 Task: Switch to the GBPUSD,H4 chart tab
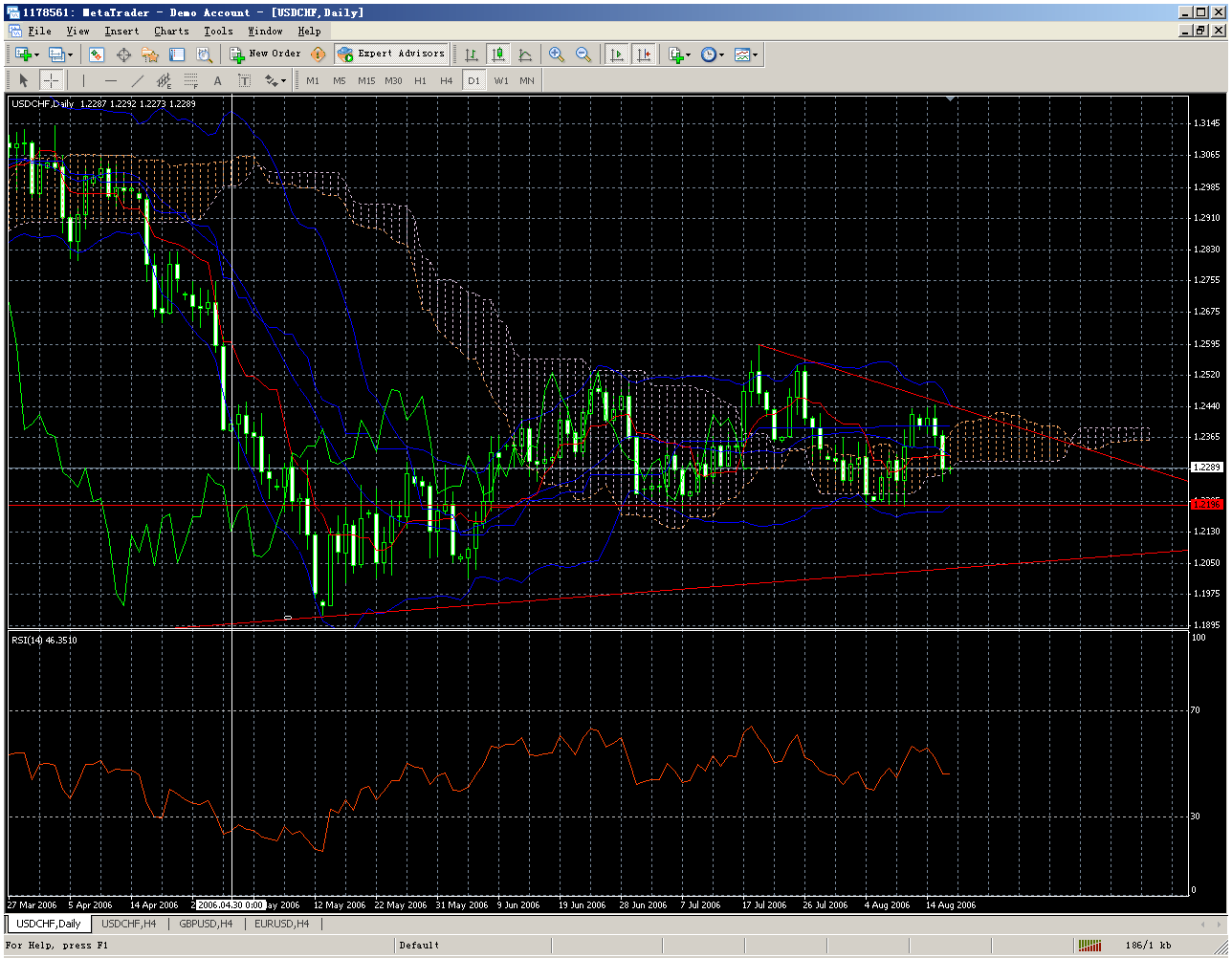[207, 924]
